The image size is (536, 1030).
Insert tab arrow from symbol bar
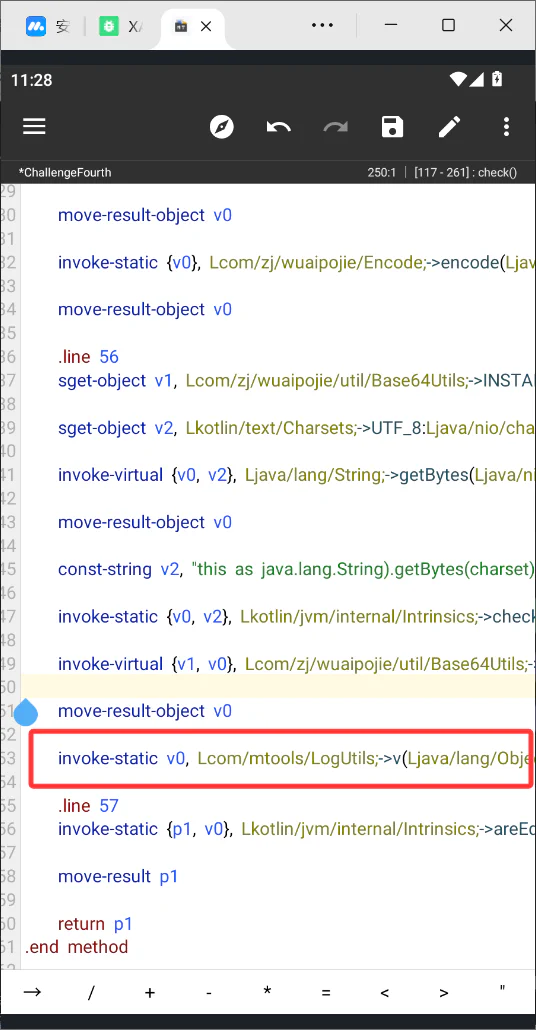pyautogui.click(x=32, y=991)
